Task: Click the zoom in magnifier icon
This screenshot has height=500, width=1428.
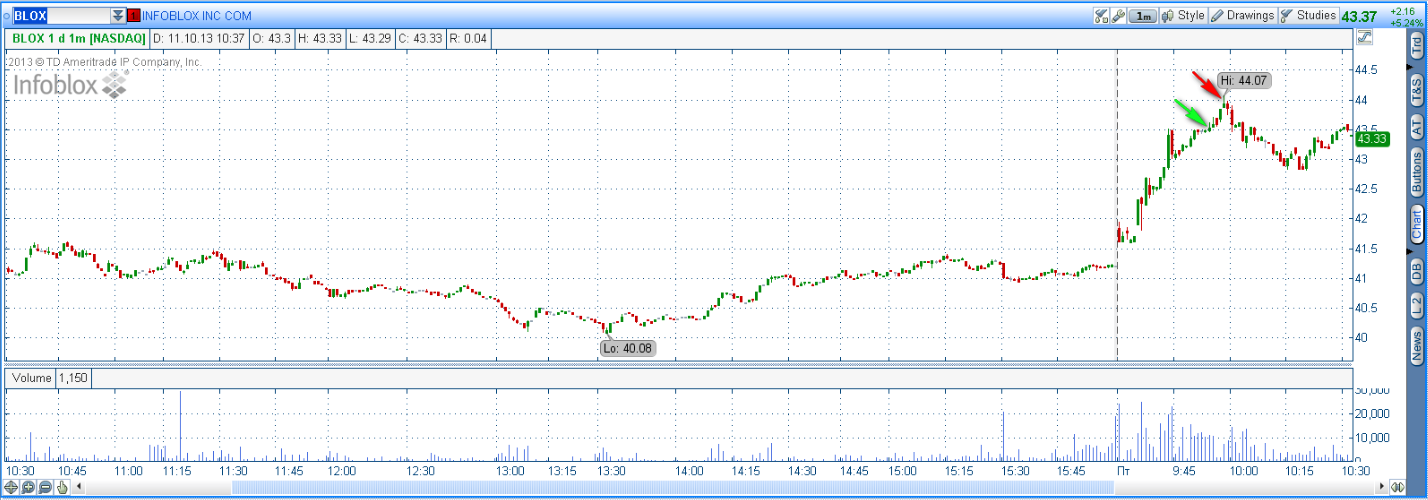Action: (28, 487)
